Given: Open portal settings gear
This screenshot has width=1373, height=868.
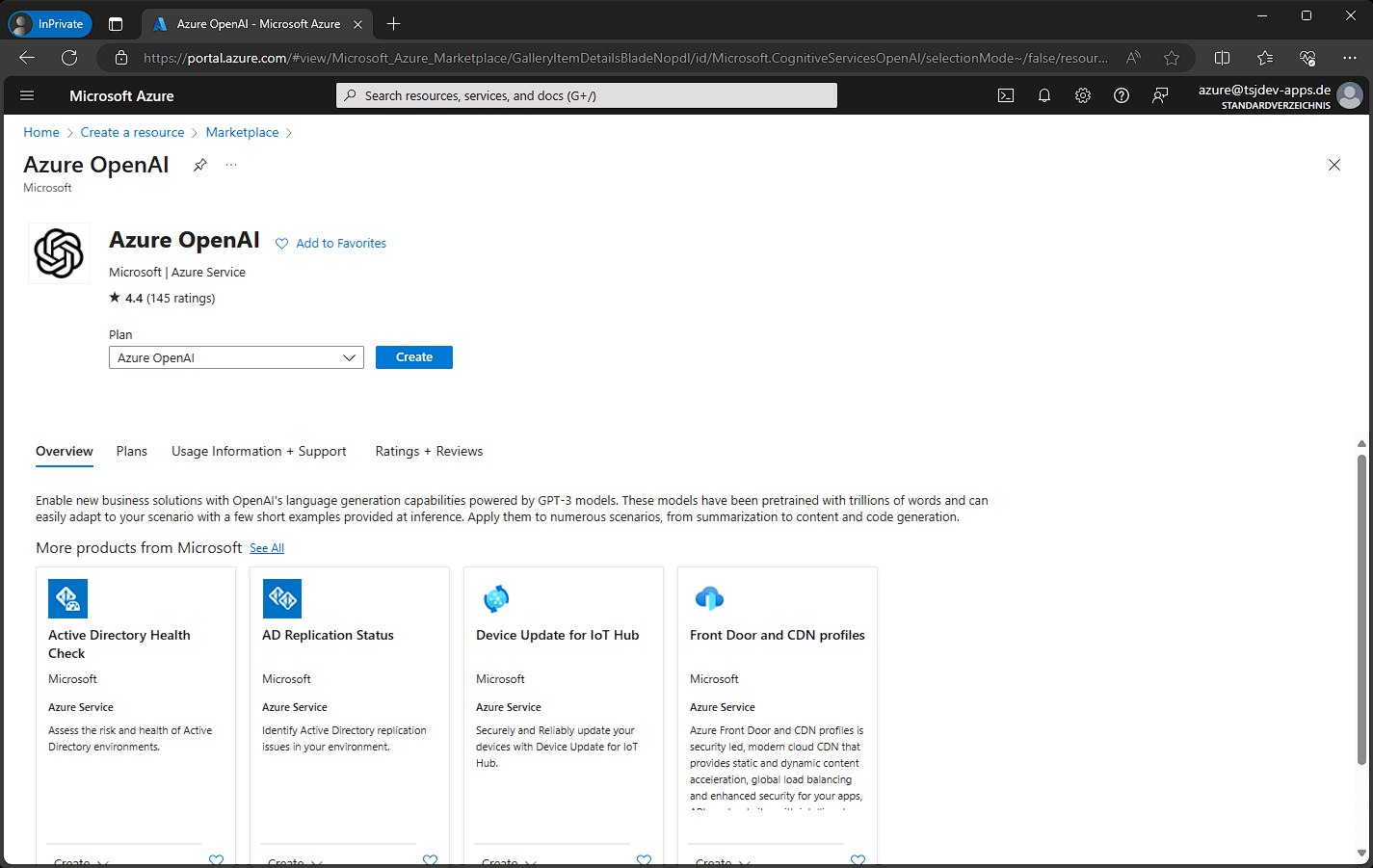Looking at the screenshot, I should [1083, 95].
